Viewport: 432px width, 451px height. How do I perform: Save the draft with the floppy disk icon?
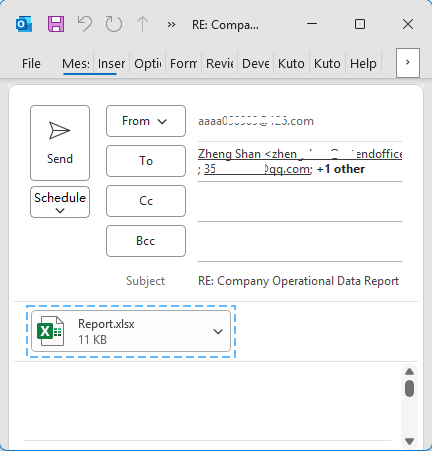pos(56,24)
